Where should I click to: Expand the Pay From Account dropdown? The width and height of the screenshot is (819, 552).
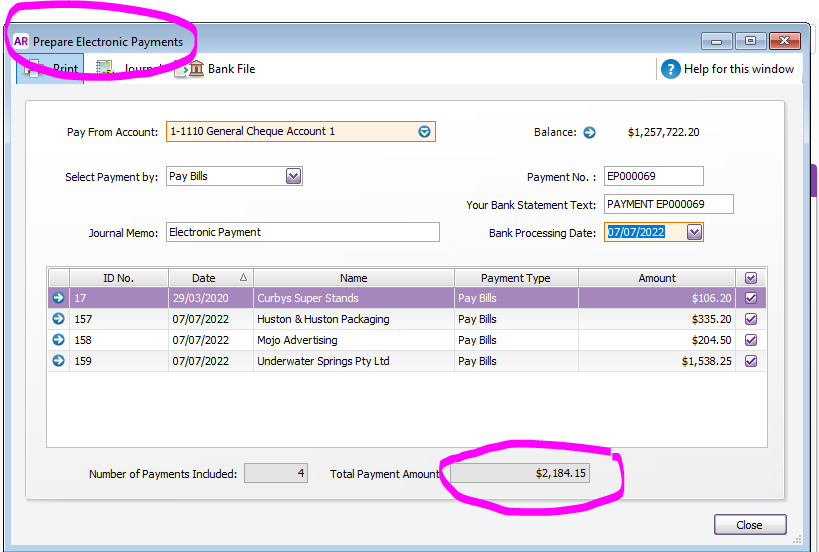[424, 132]
